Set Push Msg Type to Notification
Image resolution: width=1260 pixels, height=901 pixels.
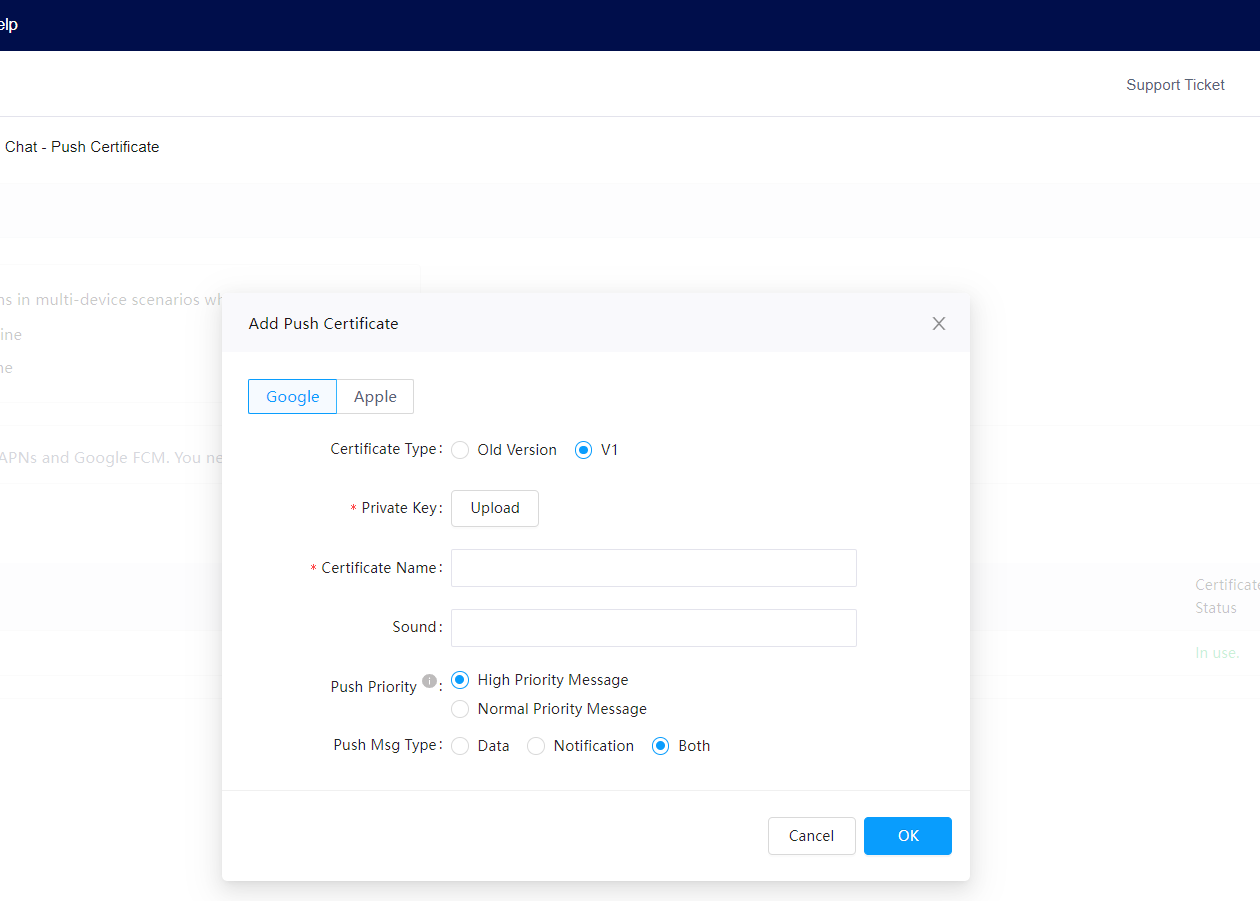[x=536, y=746]
